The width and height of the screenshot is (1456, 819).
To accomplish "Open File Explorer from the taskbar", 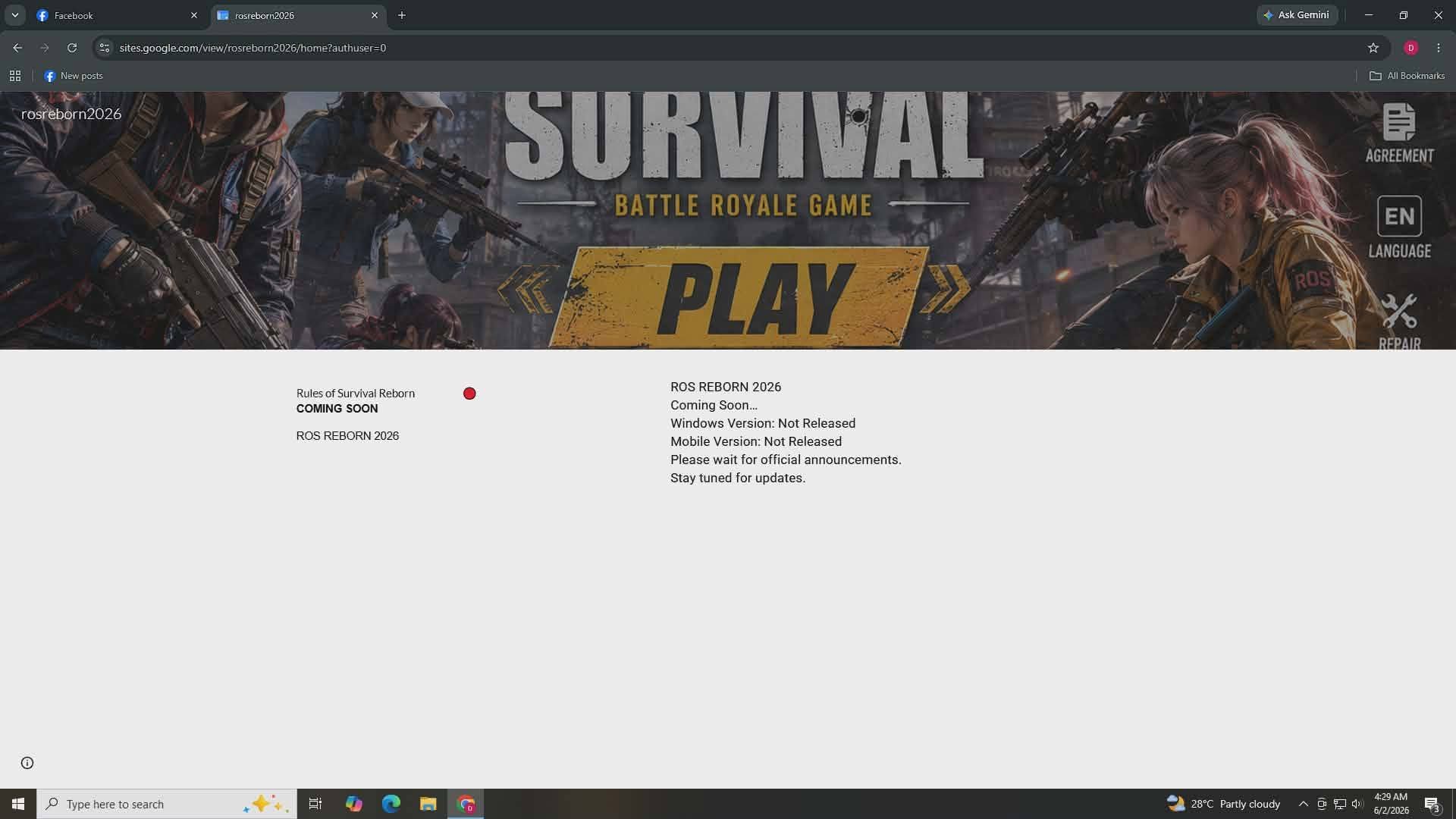I will click(428, 804).
